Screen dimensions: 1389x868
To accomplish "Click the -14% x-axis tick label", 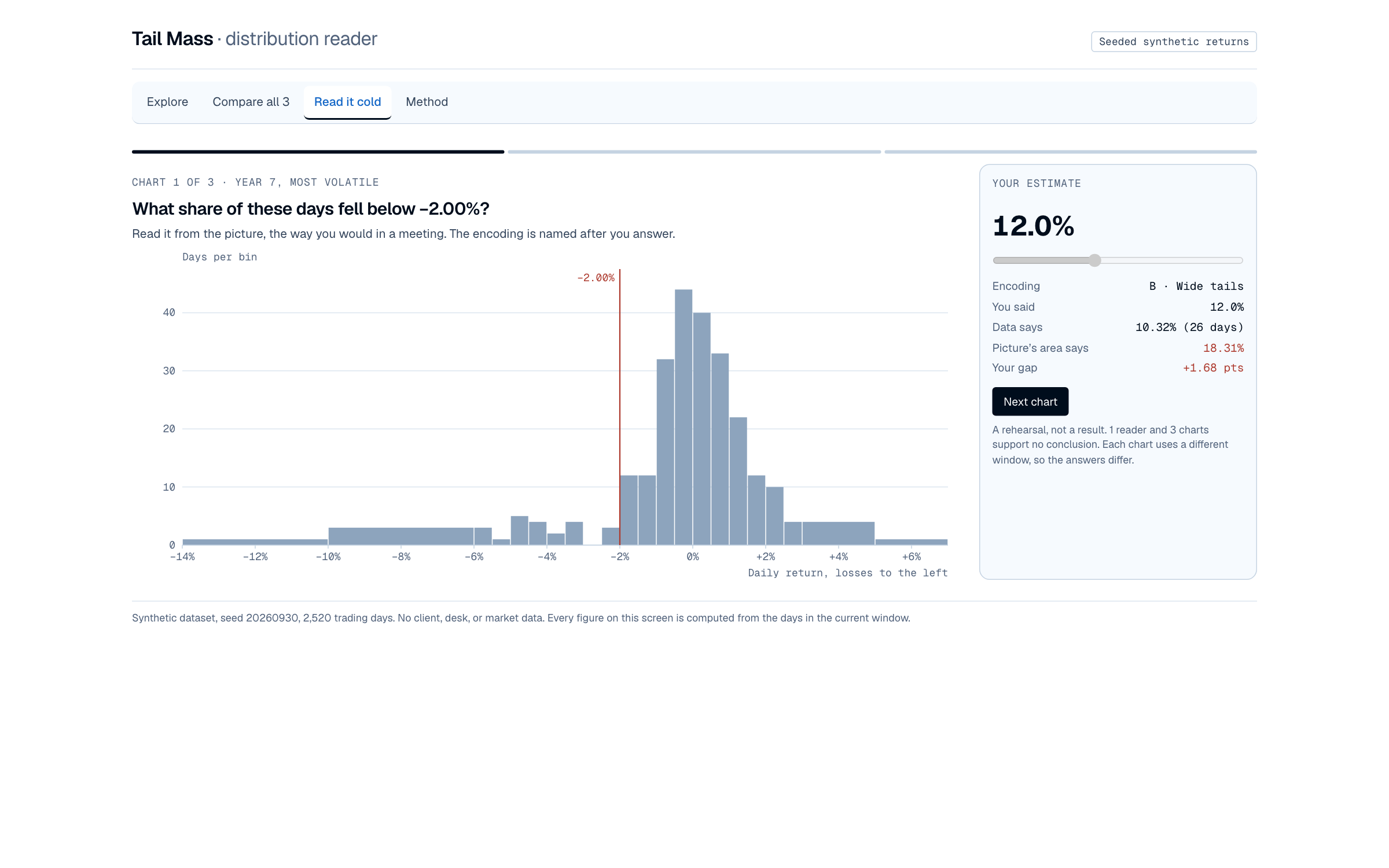I will point(182,557).
